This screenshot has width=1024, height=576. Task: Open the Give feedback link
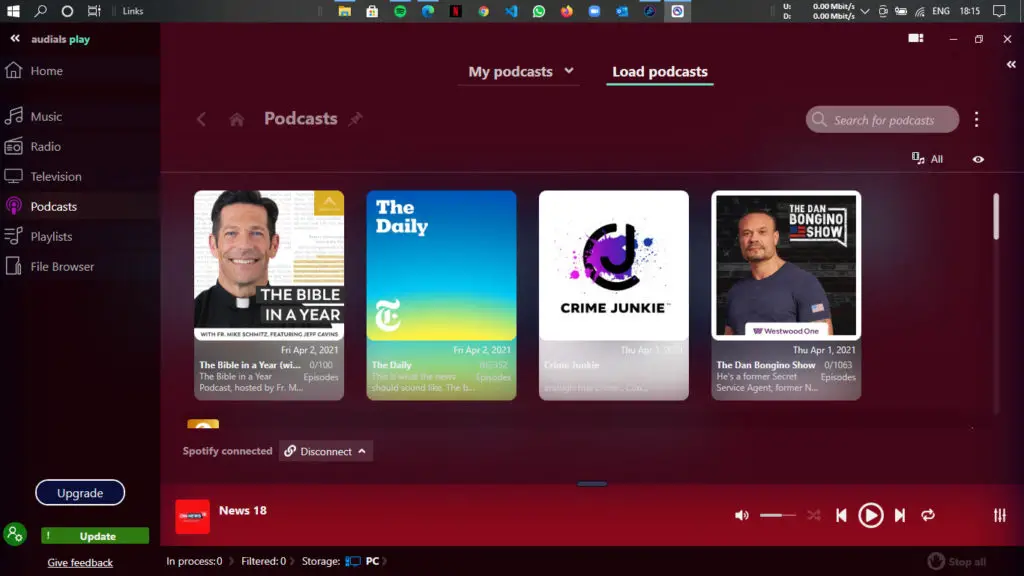(80, 562)
